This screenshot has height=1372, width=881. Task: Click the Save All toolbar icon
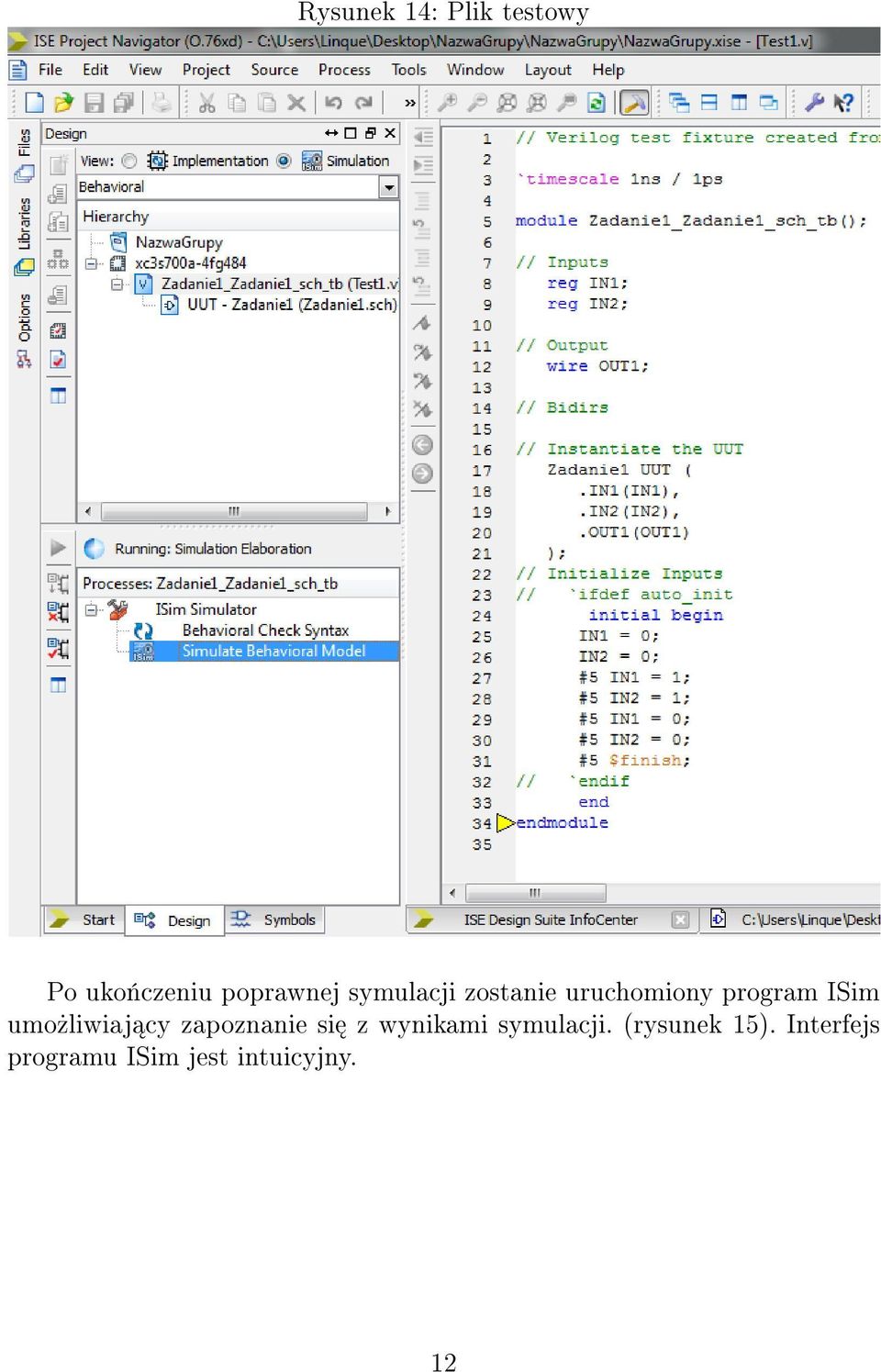[x=123, y=103]
